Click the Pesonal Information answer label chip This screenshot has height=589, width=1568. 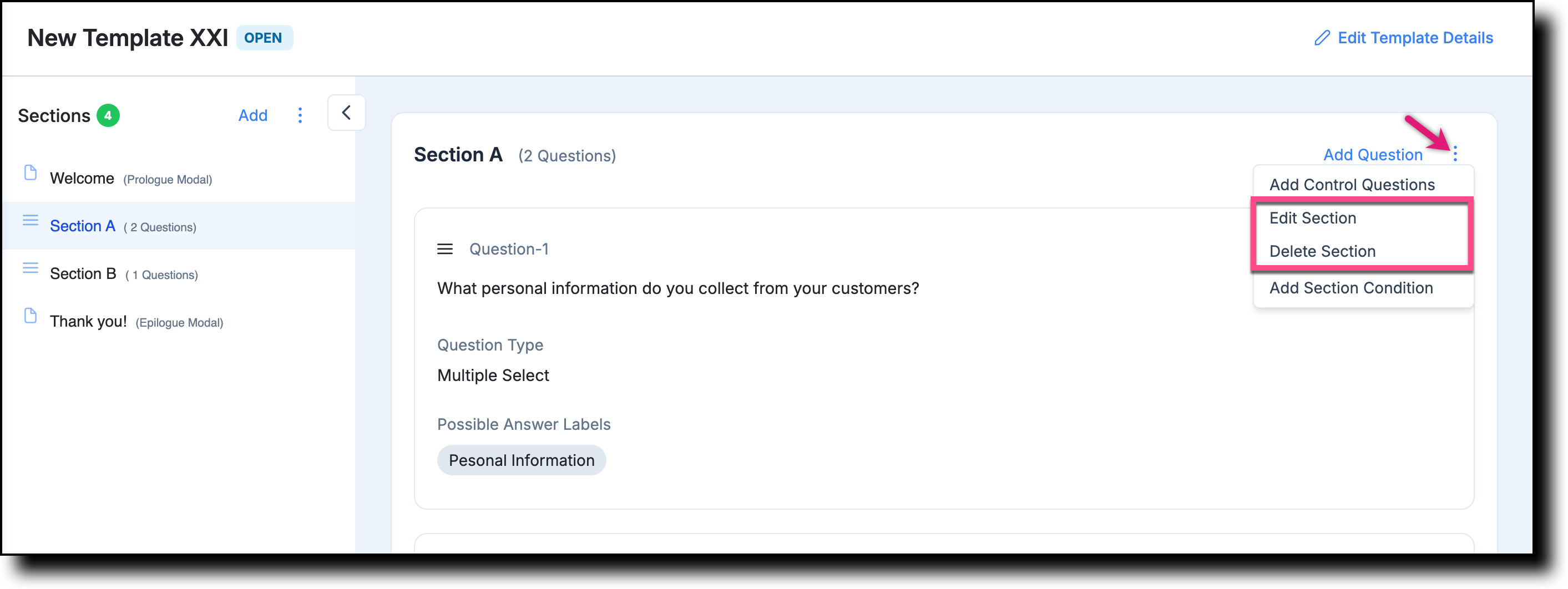(522, 460)
